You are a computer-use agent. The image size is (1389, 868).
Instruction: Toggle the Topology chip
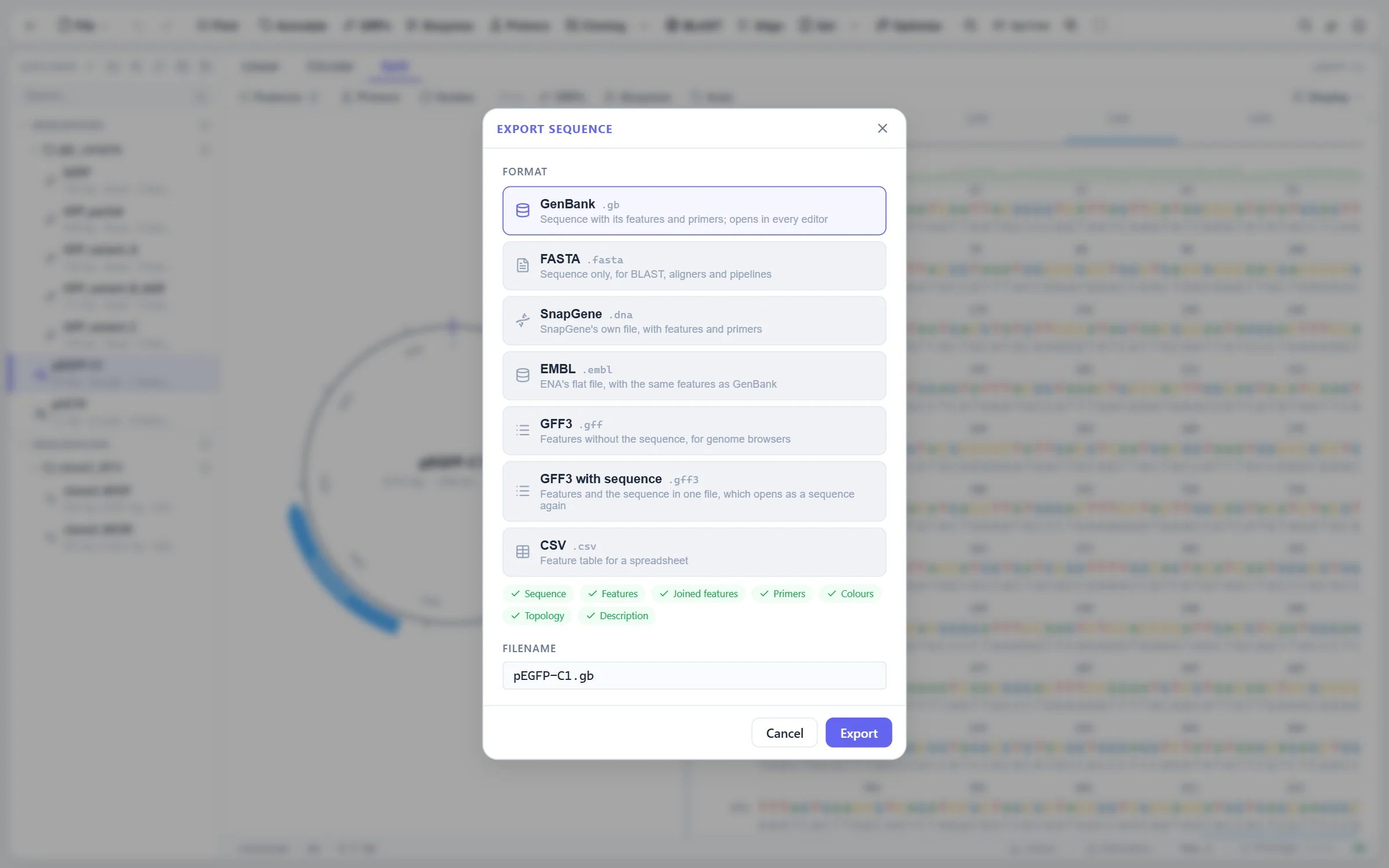[x=537, y=616]
